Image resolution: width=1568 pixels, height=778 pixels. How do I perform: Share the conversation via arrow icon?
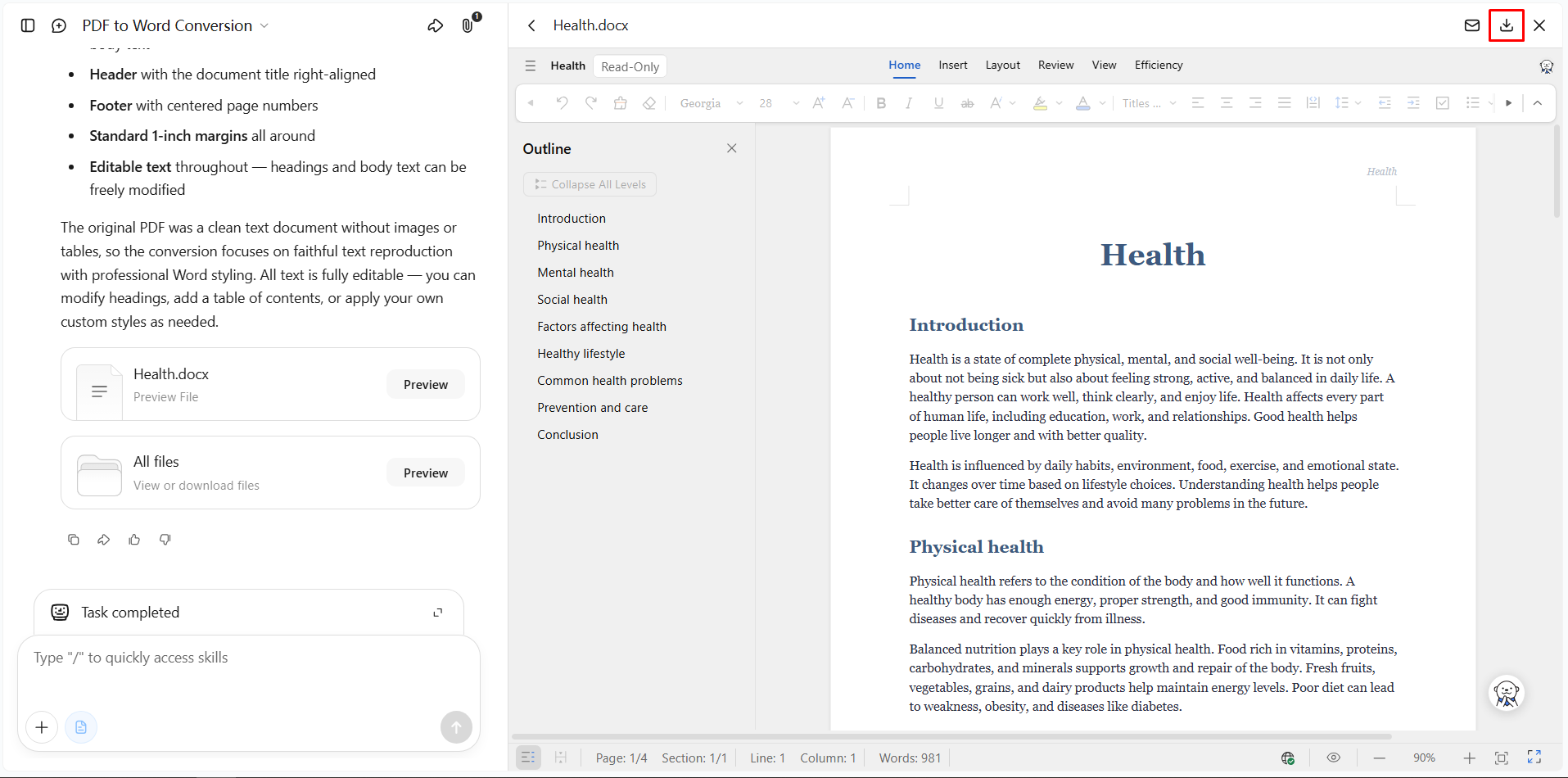coord(436,25)
